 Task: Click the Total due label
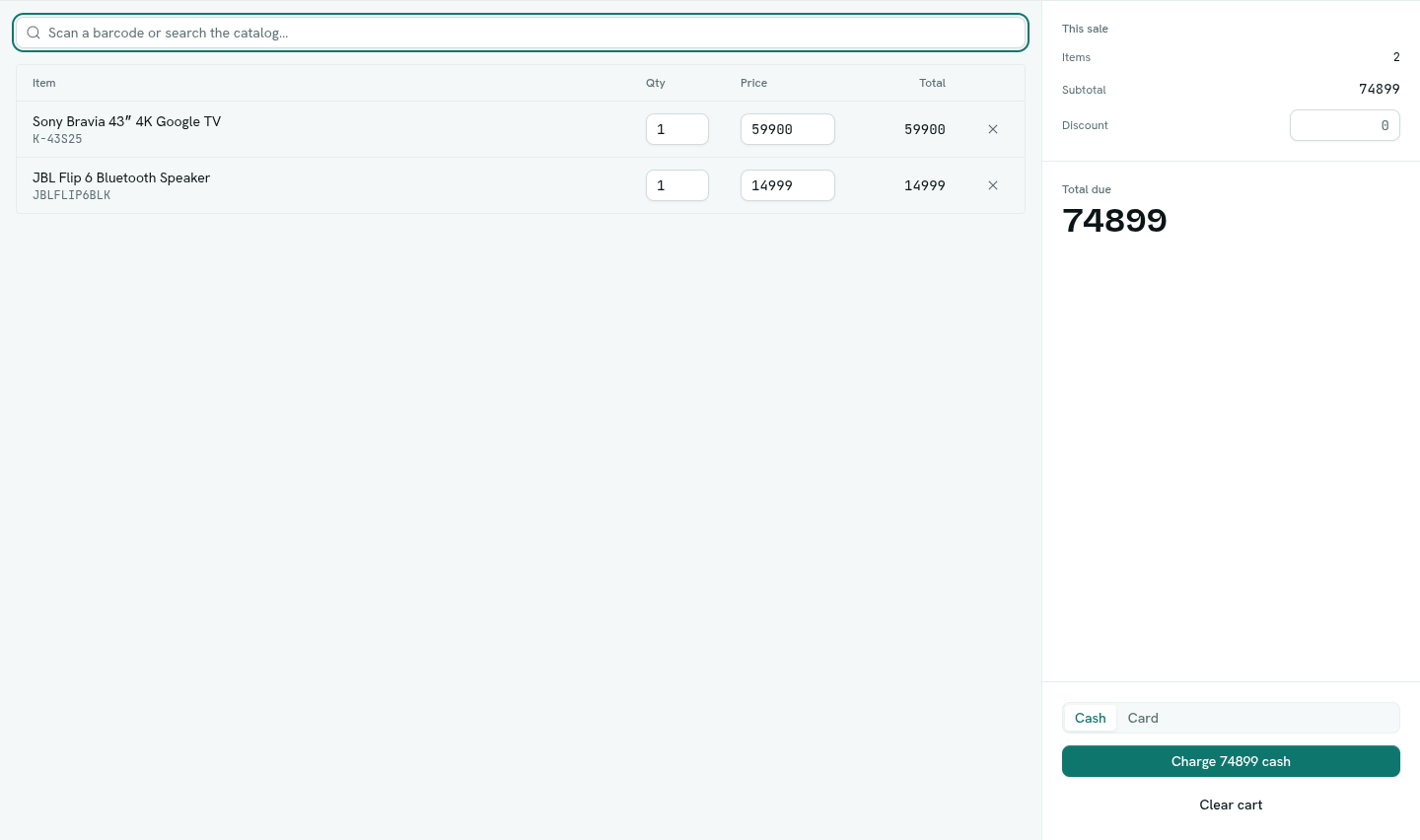click(x=1087, y=189)
